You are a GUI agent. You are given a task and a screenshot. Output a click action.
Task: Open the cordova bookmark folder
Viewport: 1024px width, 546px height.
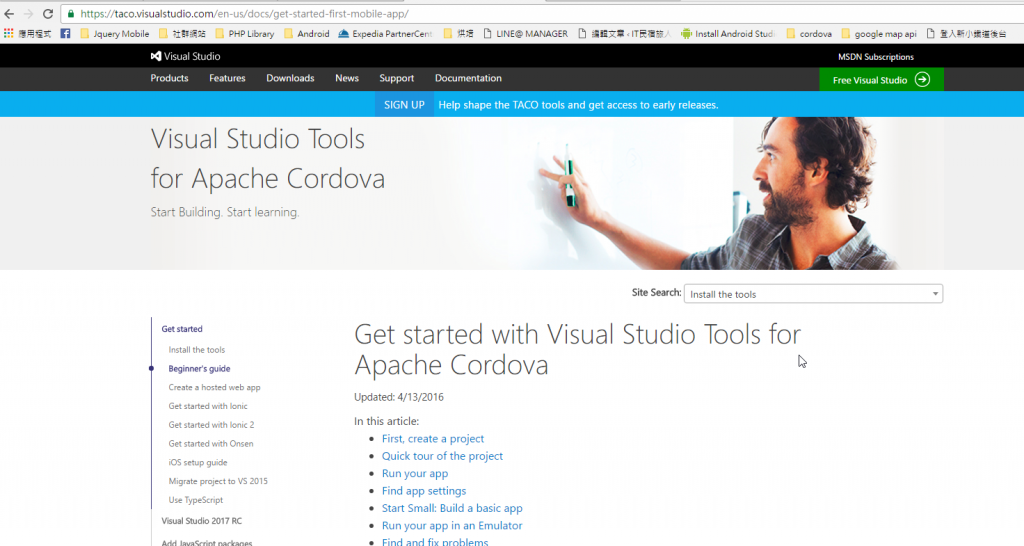(809, 33)
